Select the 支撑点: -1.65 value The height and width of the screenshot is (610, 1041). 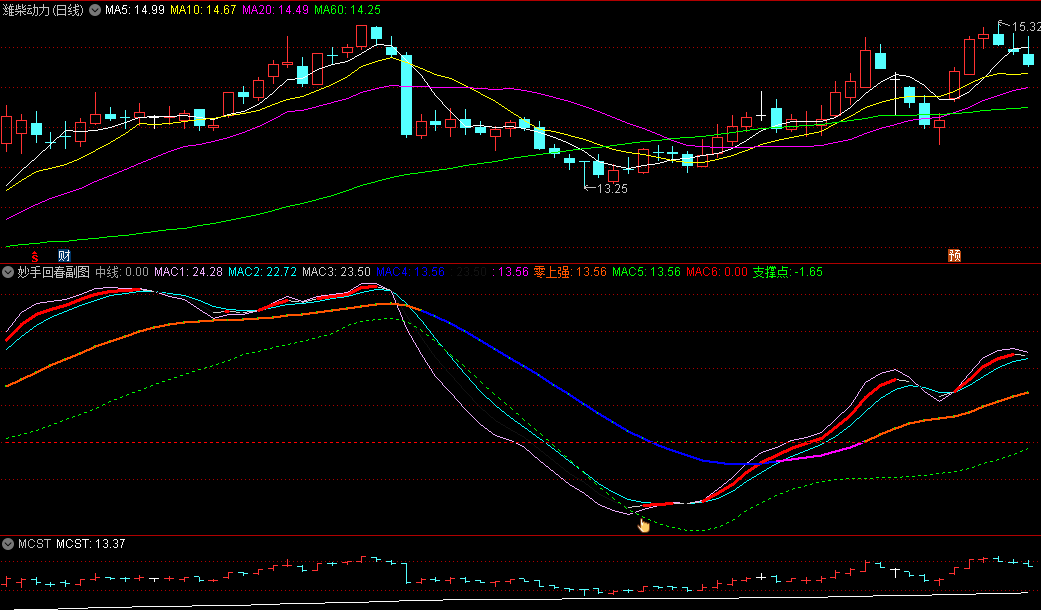click(787, 272)
